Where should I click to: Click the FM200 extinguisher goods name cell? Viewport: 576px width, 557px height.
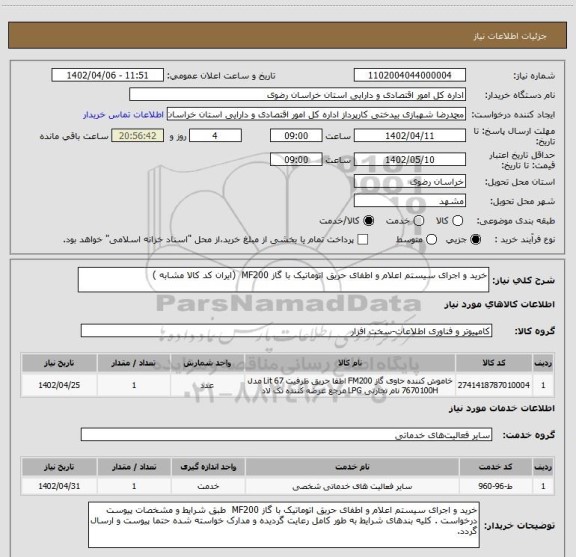tap(350, 385)
